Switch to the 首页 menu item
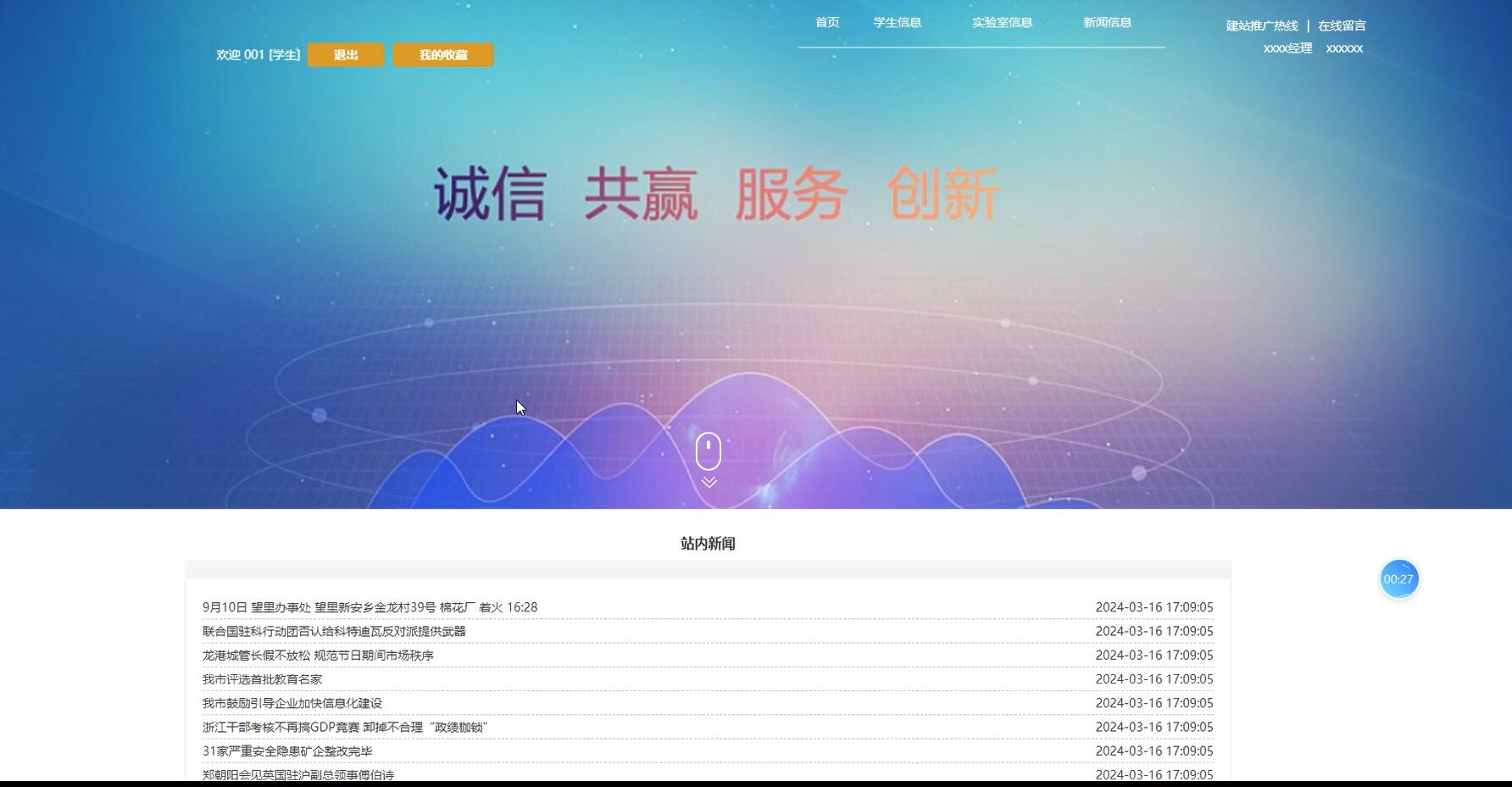This screenshot has width=1512, height=787. point(826,23)
